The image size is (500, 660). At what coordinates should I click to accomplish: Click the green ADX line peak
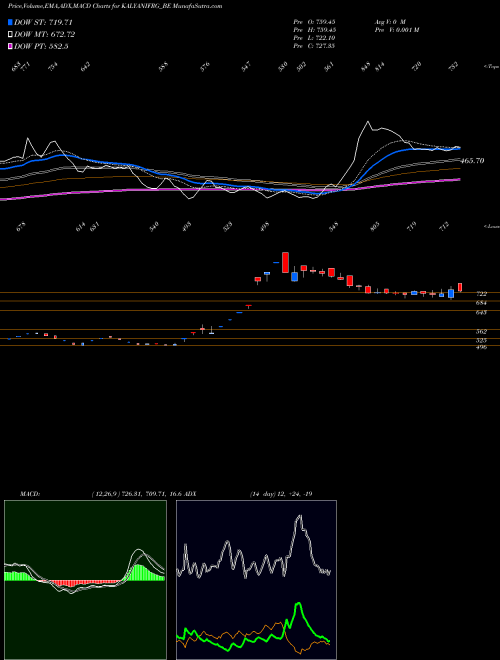tap(298, 604)
